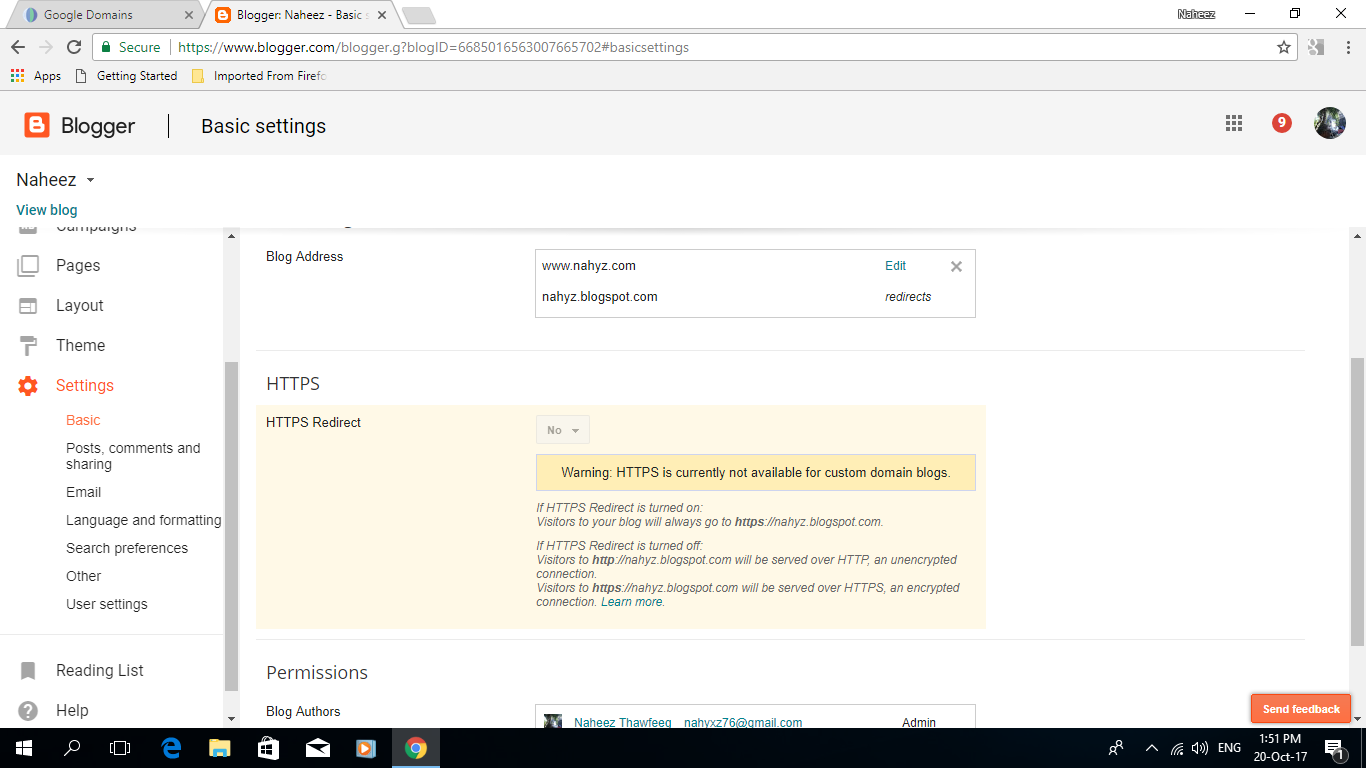Image resolution: width=1366 pixels, height=768 pixels.
Task: Open Imported From Firefox bookmark folder
Action: click(260, 75)
